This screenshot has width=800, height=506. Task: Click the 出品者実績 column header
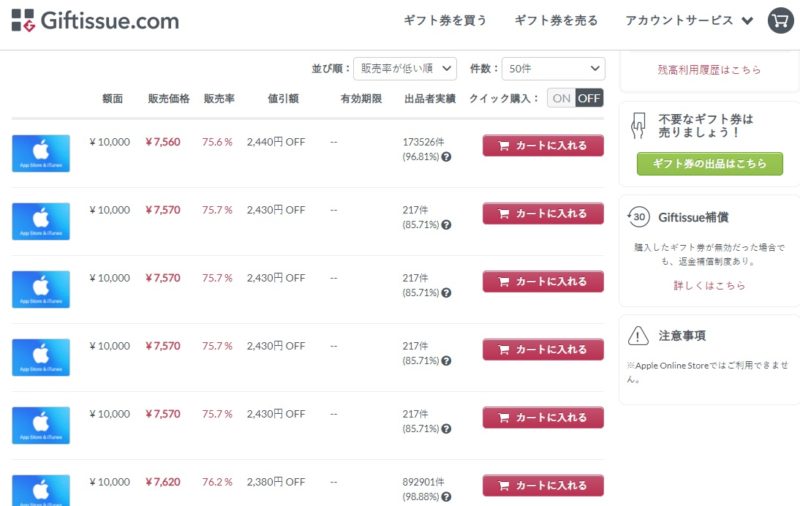430,98
